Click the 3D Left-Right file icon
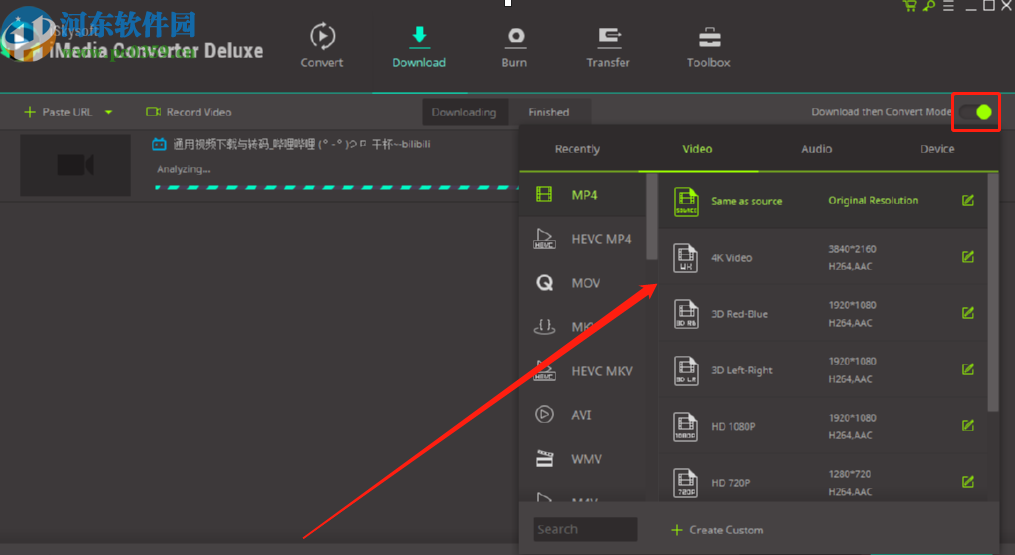 tap(686, 370)
